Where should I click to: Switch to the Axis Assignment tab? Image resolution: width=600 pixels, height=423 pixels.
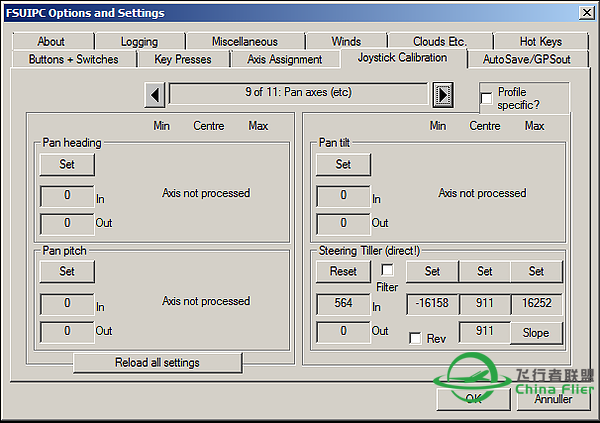click(x=284, y=59)
